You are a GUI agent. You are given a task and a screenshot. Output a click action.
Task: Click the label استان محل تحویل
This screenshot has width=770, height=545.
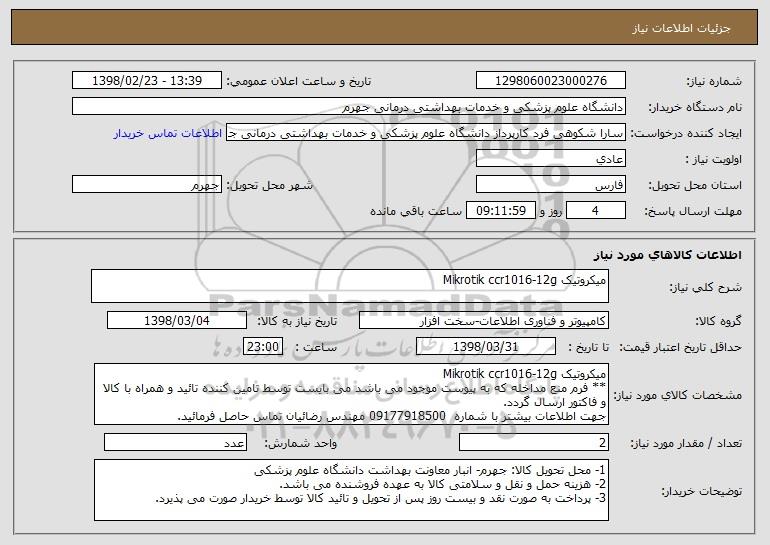pos(695,186)
